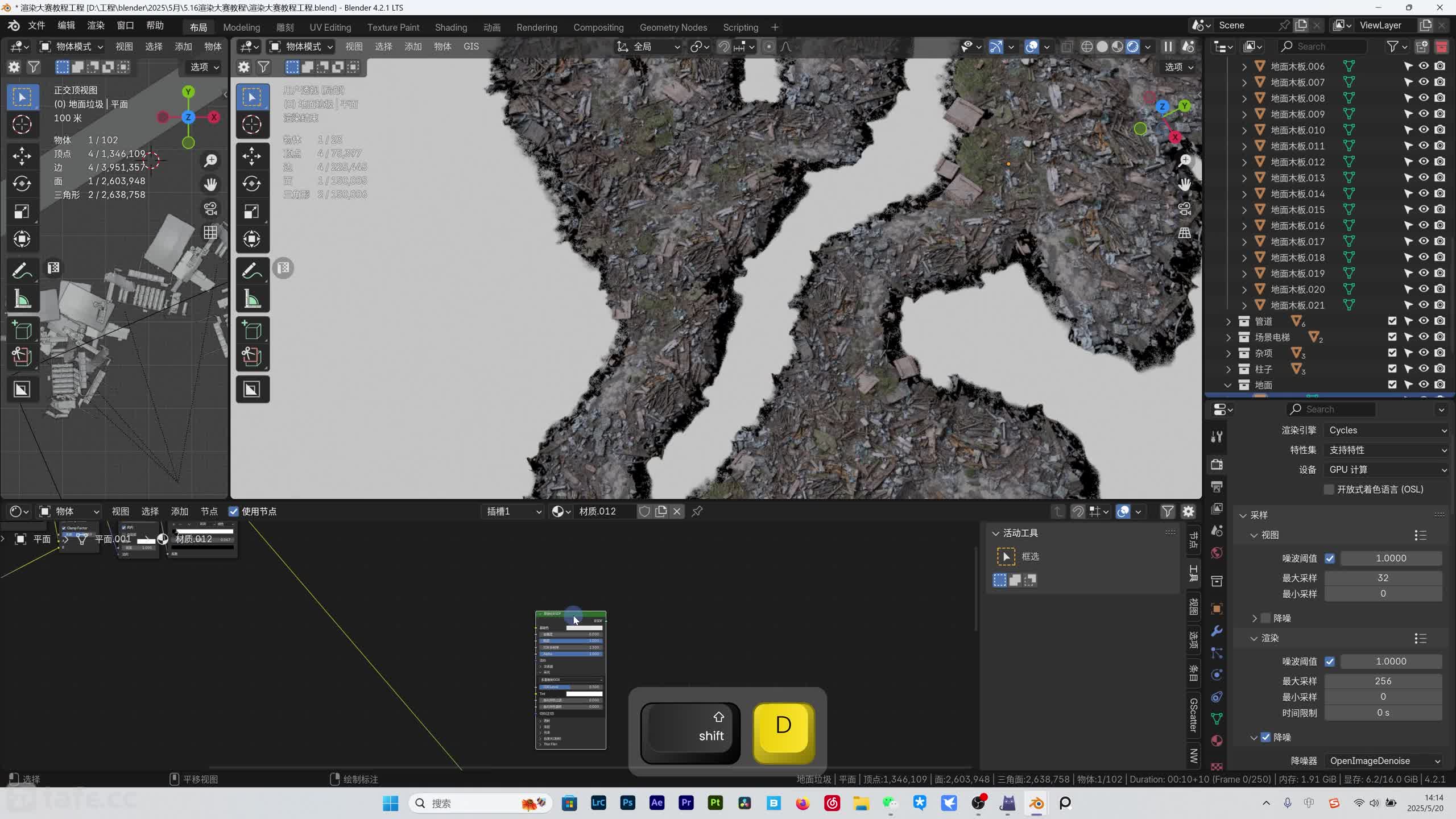Select the Cursor tool in main viewport

(x=252, y=125)
